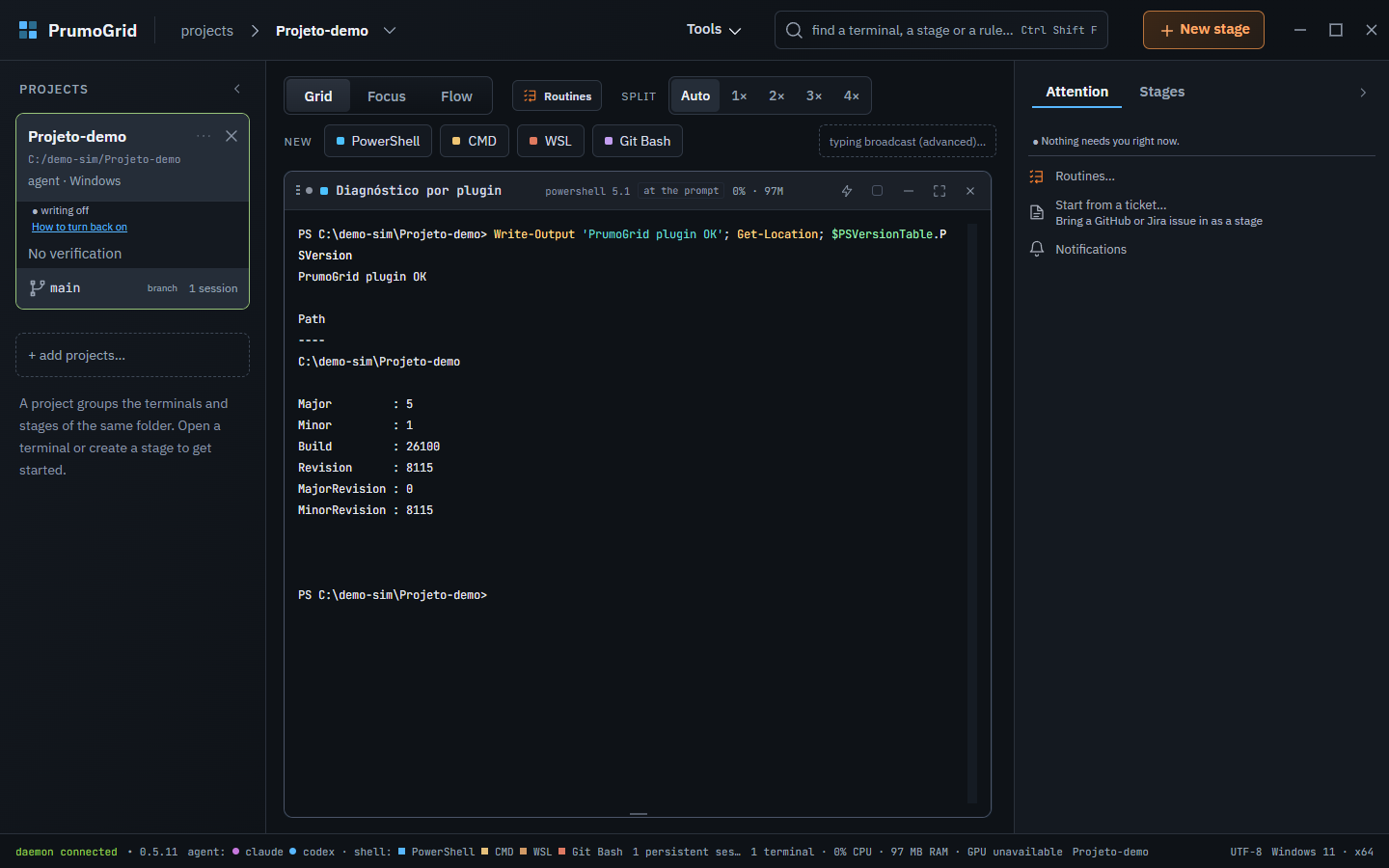Set split to 2×
1389x868 pixels.
tap(776, 95)
